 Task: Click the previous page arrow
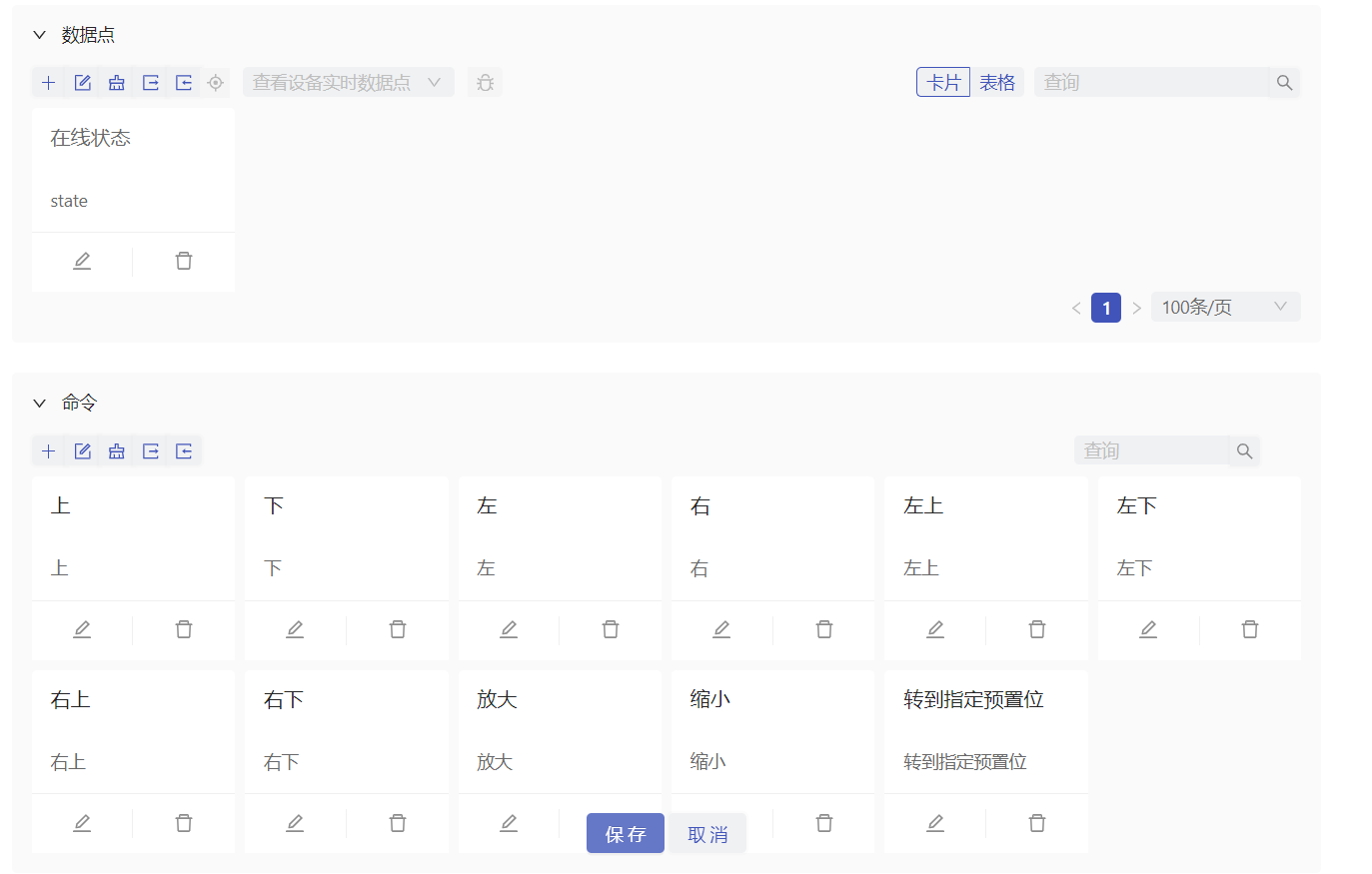click(1076, 308)
